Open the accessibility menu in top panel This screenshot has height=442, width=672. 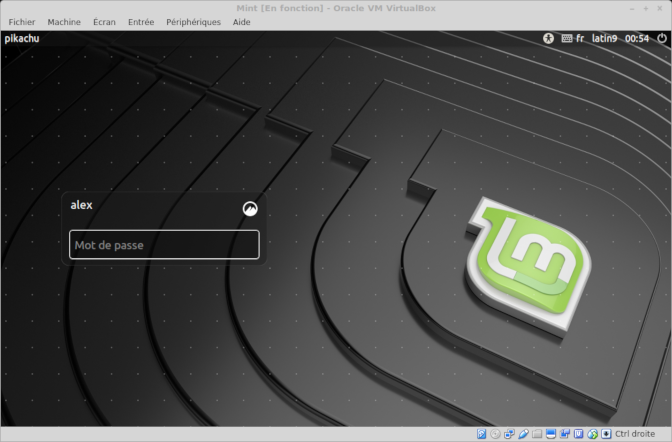point(548,38)
